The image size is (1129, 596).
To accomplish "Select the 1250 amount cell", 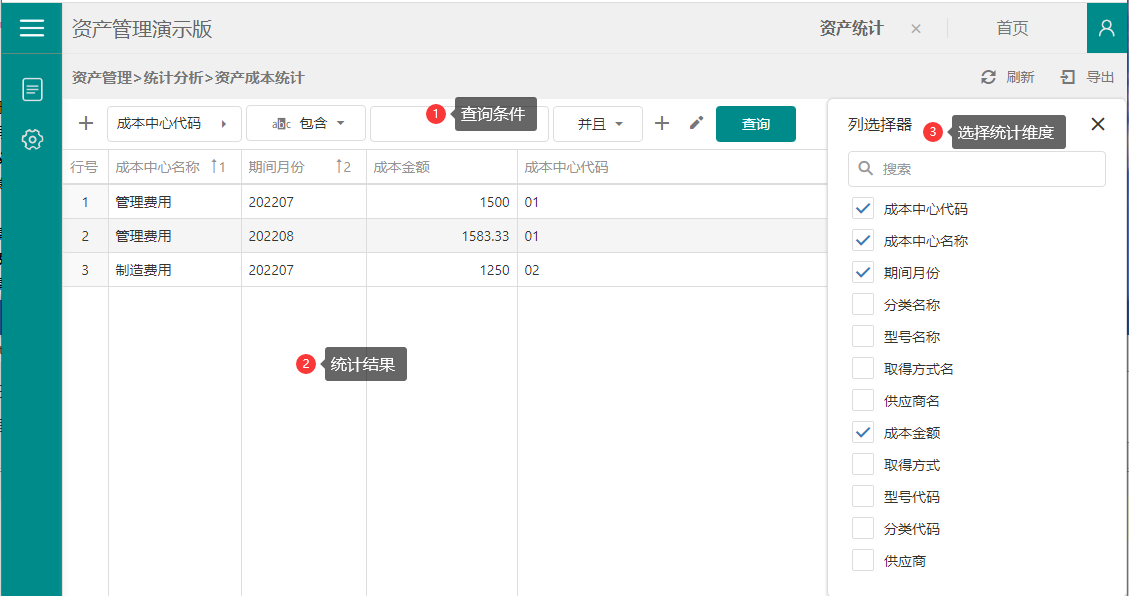I will (441, 270).
